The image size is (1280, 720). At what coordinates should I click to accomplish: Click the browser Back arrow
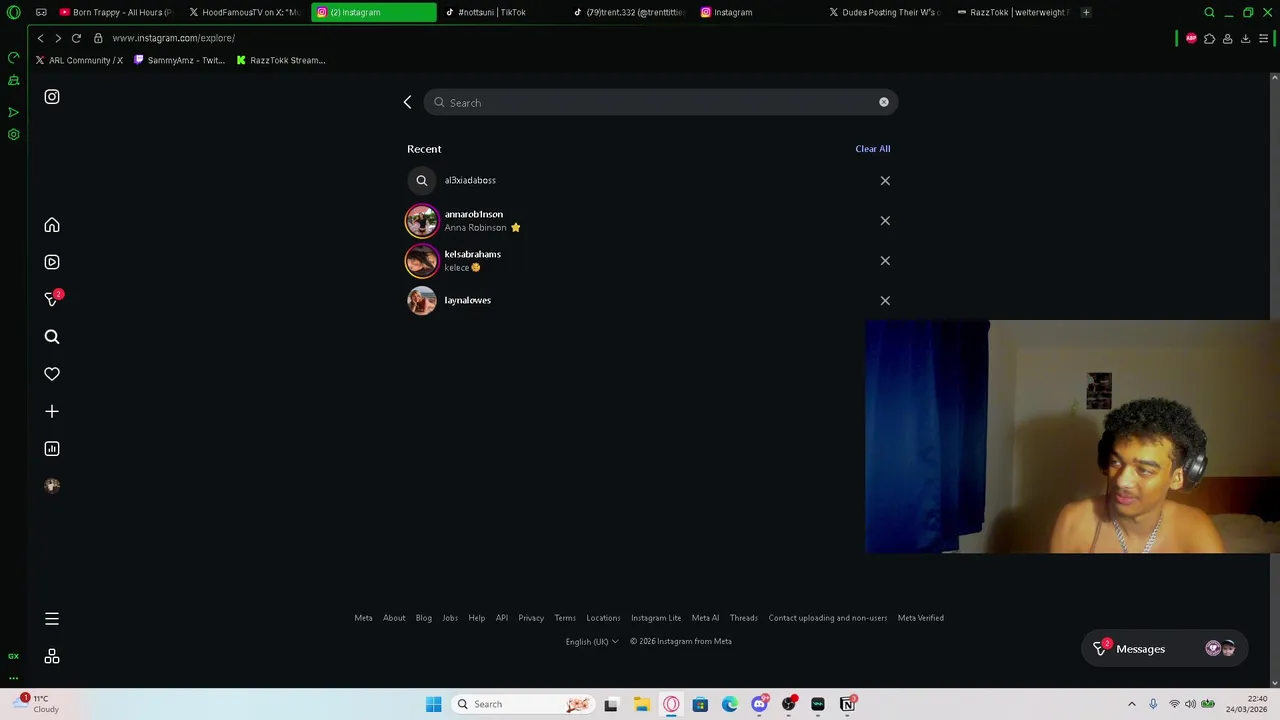tap(40, 38)
